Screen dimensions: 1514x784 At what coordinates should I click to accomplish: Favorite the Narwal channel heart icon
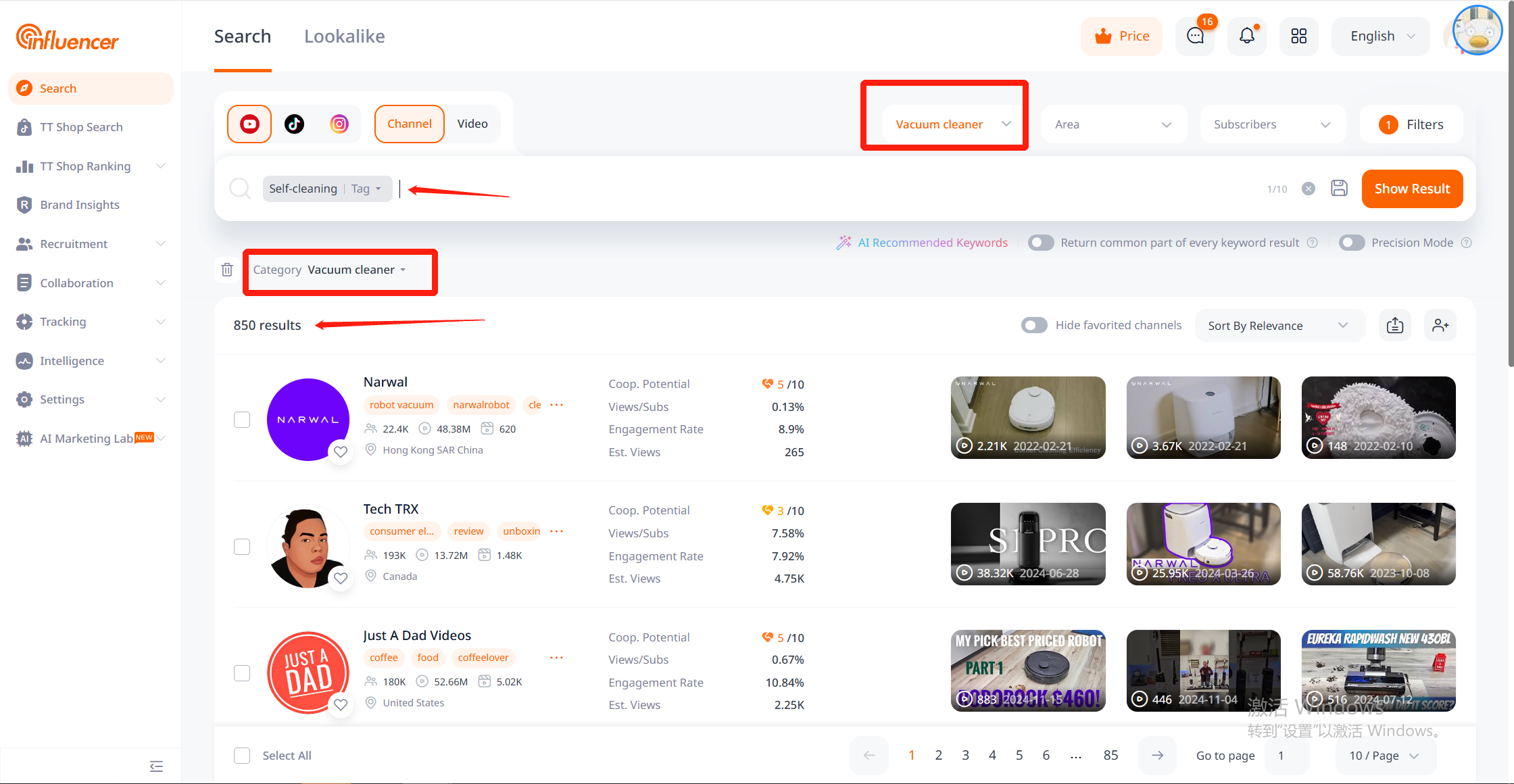click(341, 451)
